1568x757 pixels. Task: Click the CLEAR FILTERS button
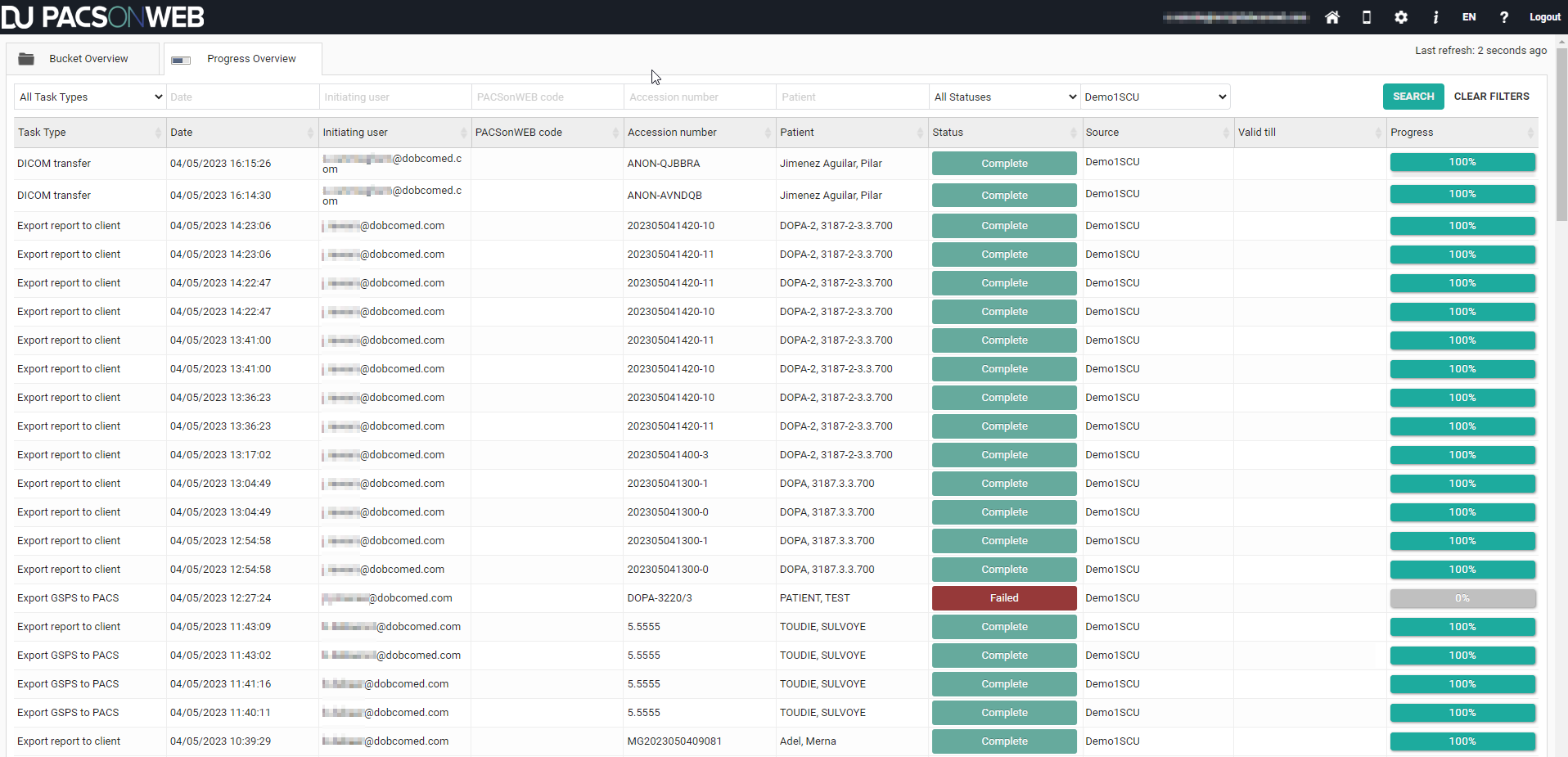1491,97
